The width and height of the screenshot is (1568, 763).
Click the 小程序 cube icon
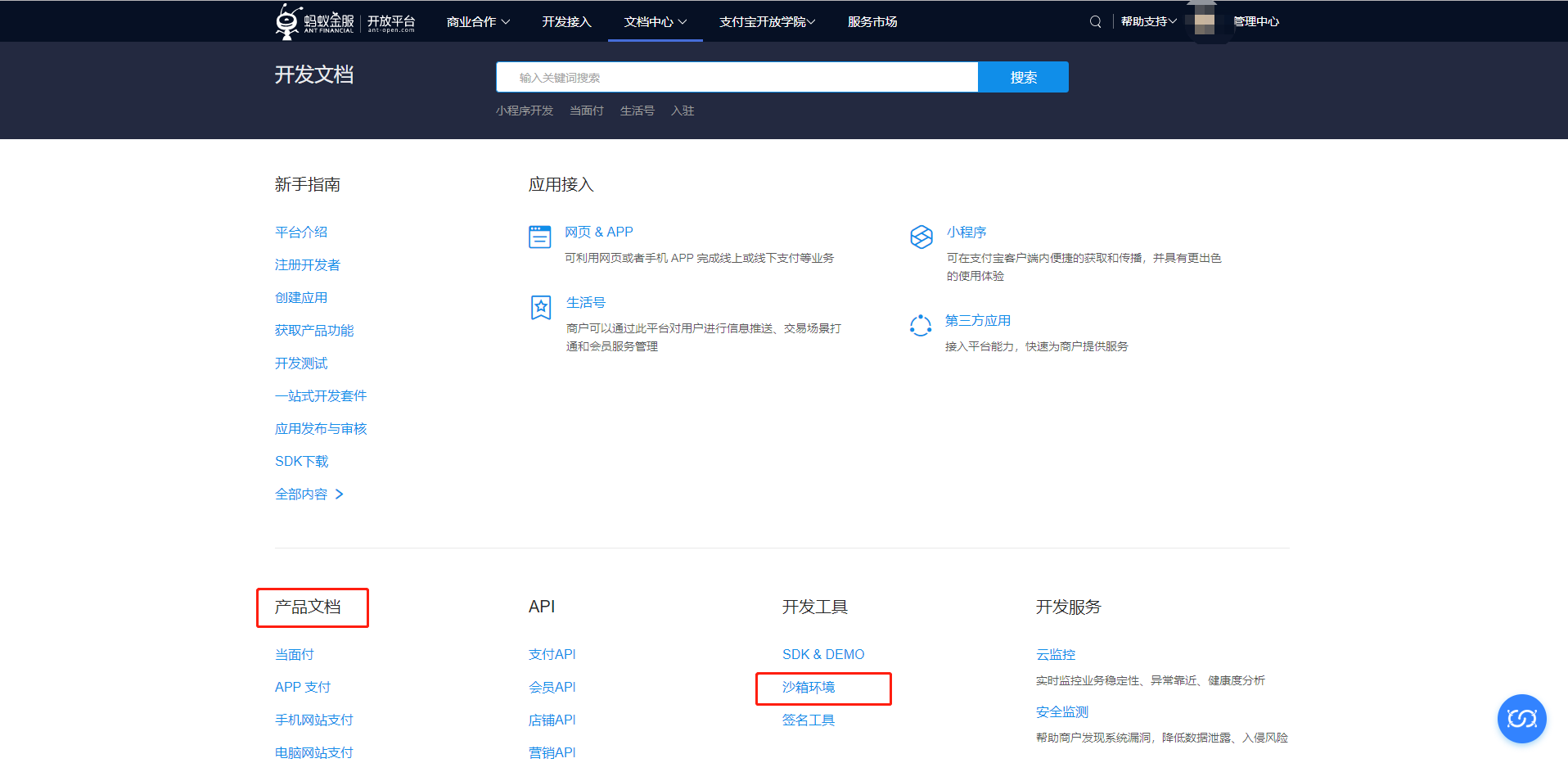[921, 237]
